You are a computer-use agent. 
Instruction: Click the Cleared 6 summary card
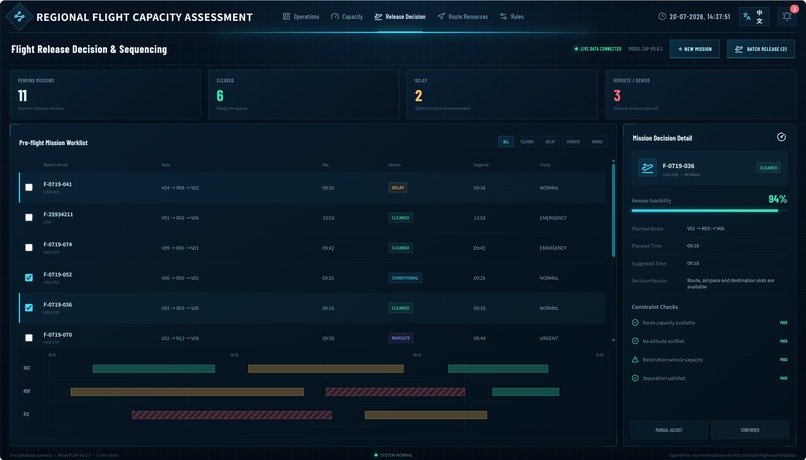[x=303, y=95]
